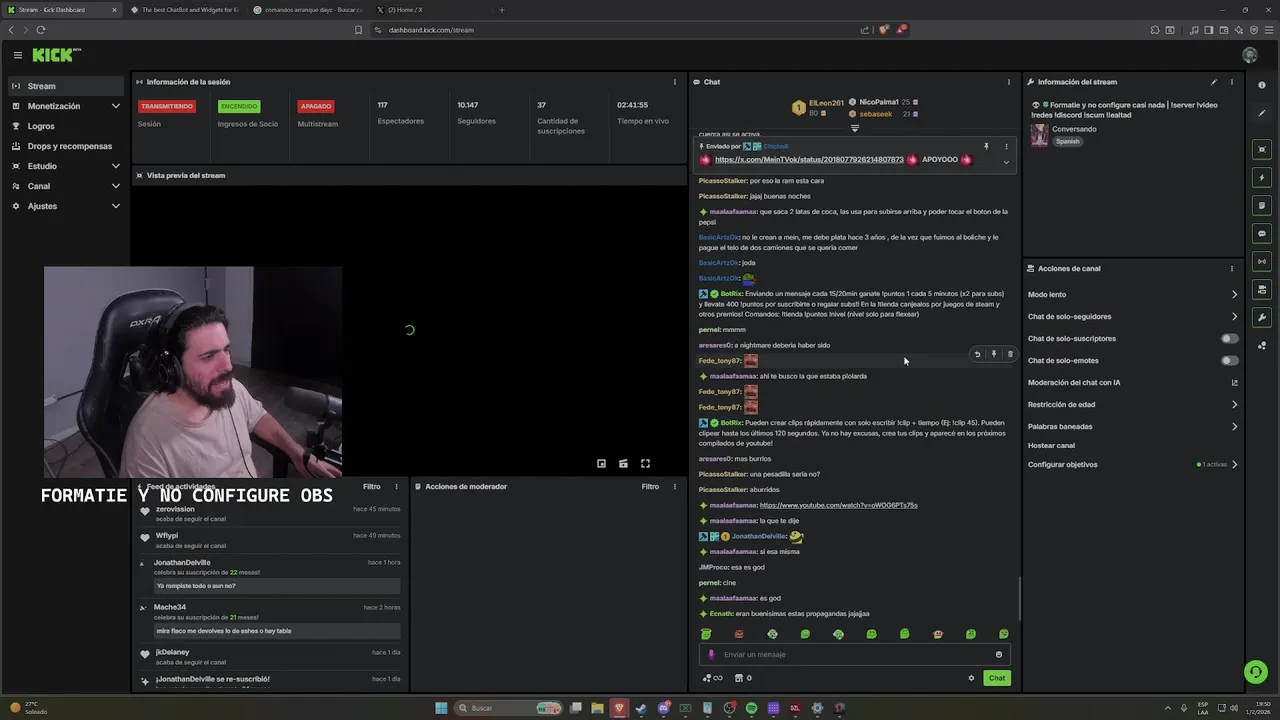Screen dimensions: 1280x720
Task: Click the lightning bolt icon in right sidebar
Action: 1262,177
